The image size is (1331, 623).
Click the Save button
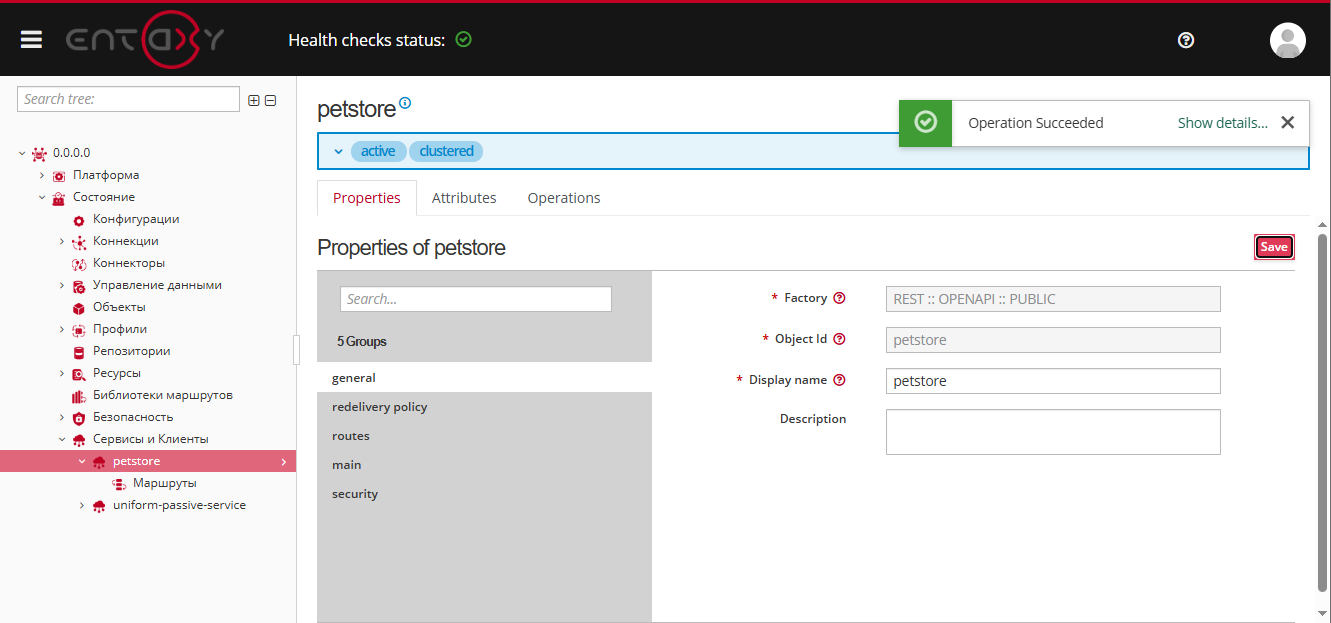tap(1274, 247)
